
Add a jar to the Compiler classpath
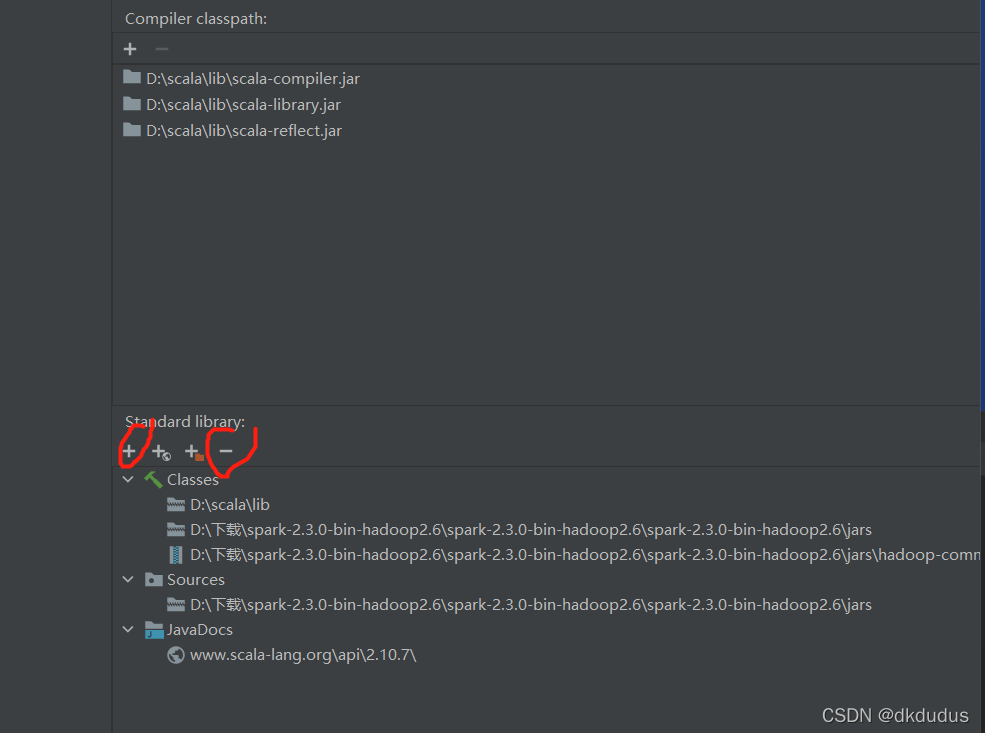click(x=130, y=49)
